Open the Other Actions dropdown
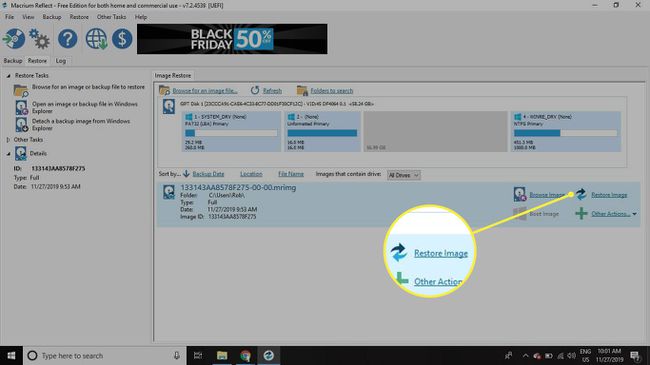The height and width of the screenshot is (365, 650). point(614,214)
